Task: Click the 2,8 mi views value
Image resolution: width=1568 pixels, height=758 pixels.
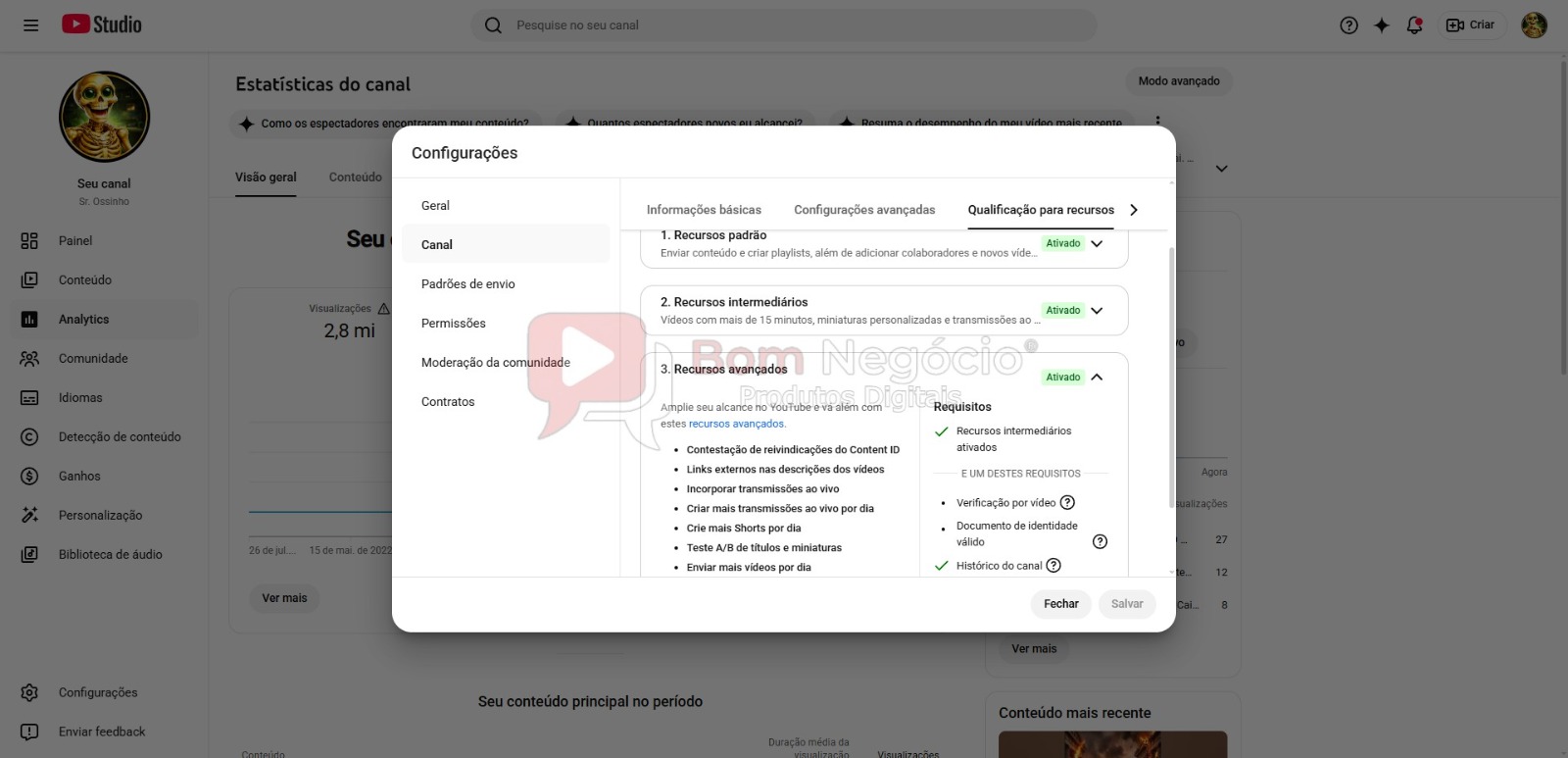Action: pyautogui.click(x=350, y=331)
